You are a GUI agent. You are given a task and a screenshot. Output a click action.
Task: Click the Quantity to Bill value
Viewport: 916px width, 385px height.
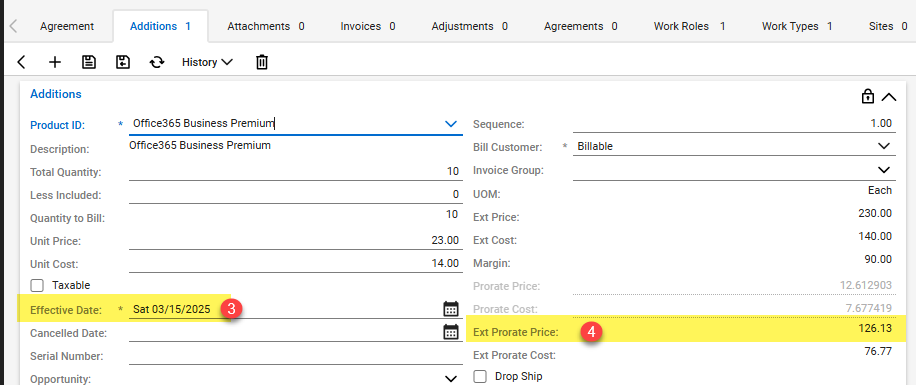click(452, 214)
